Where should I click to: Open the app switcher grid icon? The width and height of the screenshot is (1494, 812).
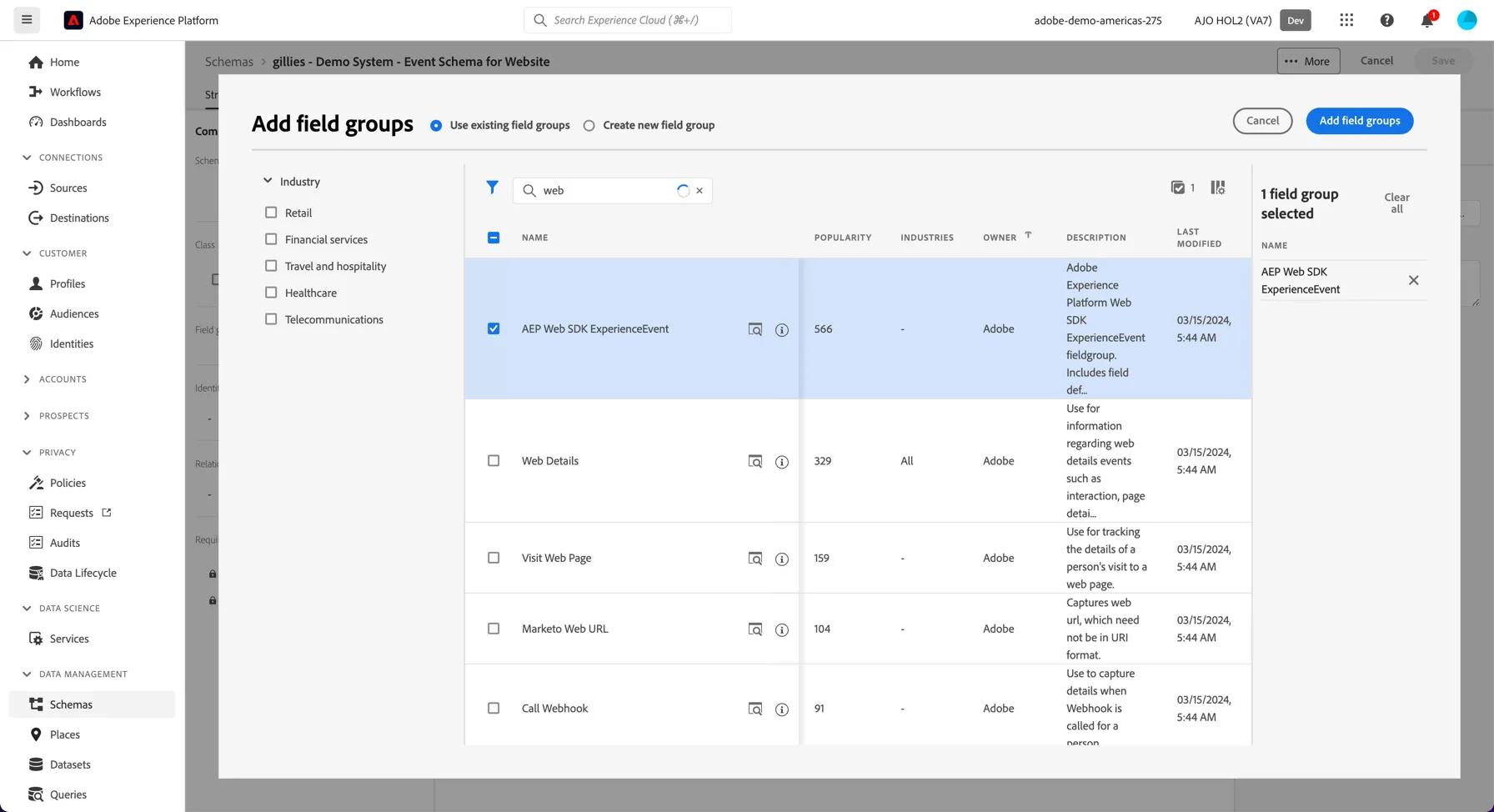(x=1346, y=20)
